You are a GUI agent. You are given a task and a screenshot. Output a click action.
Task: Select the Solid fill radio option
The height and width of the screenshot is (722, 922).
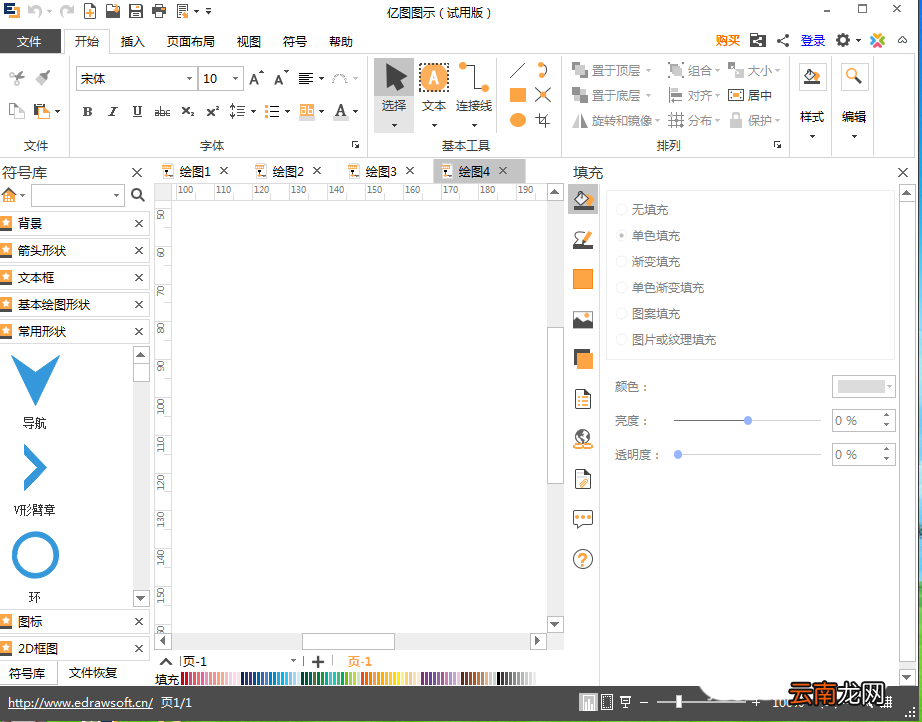click(x=621, y=235)
